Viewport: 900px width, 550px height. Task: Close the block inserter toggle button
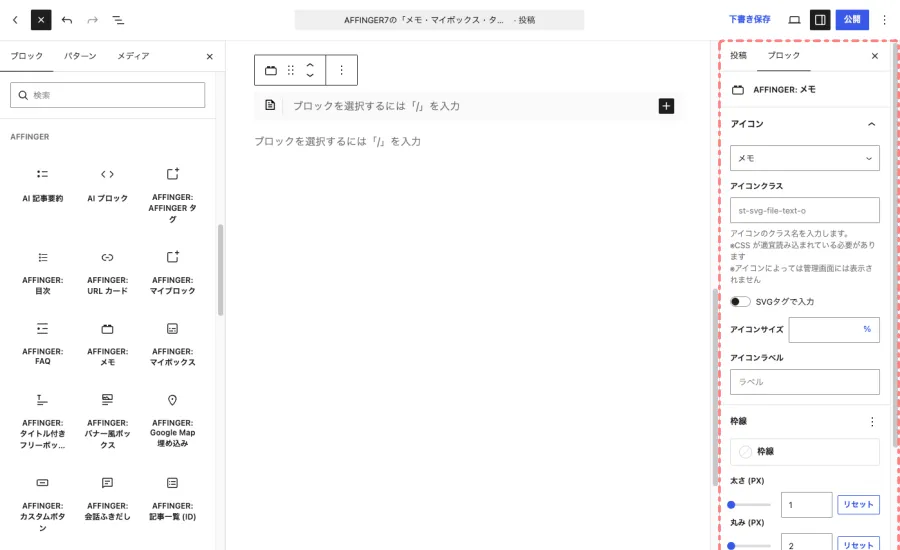point(41,20)
